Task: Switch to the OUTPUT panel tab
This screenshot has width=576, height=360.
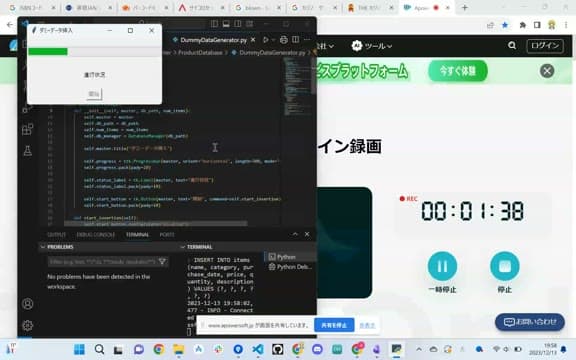Action: tap(57, 234)
